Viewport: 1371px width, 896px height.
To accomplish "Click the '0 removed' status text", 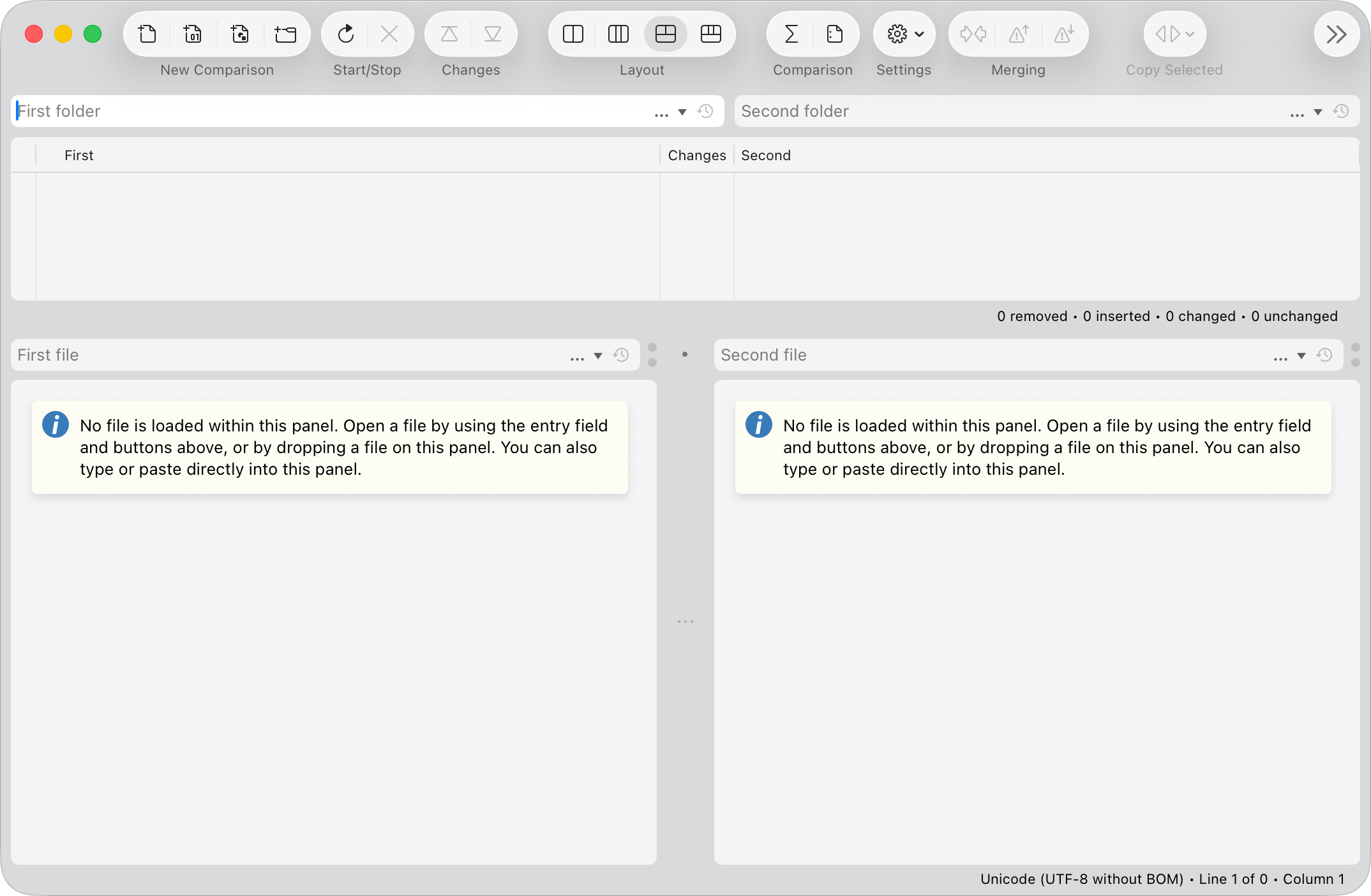I will [x=1032, y=317].
